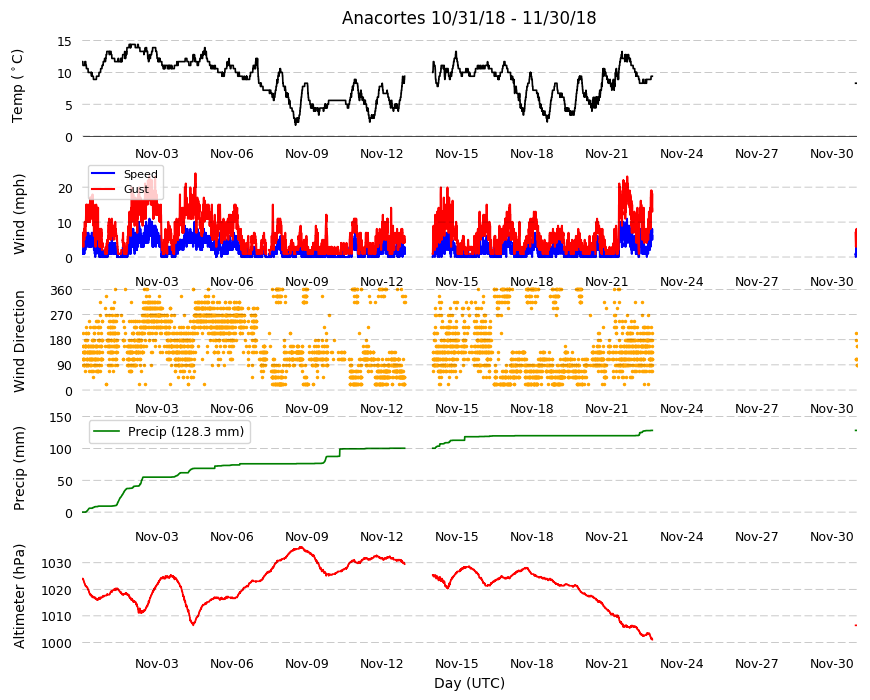870x700 pixels.
Task: Click the Speed label in wind legend
Action: [x=141, y=174]
